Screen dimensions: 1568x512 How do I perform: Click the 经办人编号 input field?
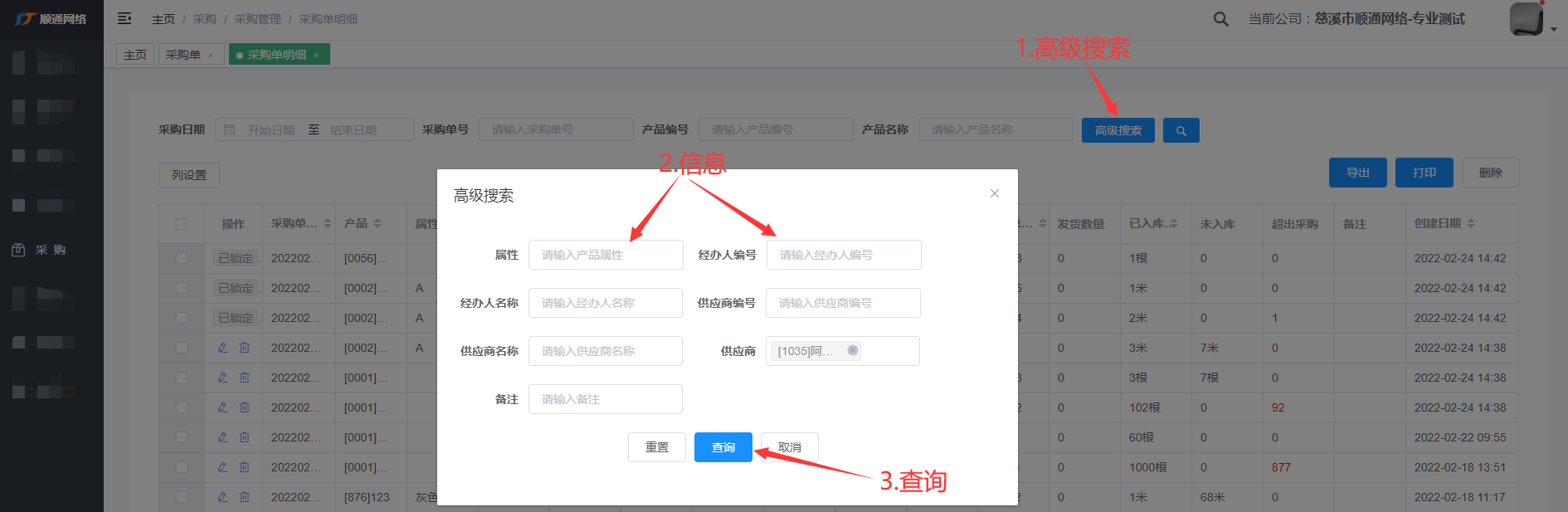843,255
